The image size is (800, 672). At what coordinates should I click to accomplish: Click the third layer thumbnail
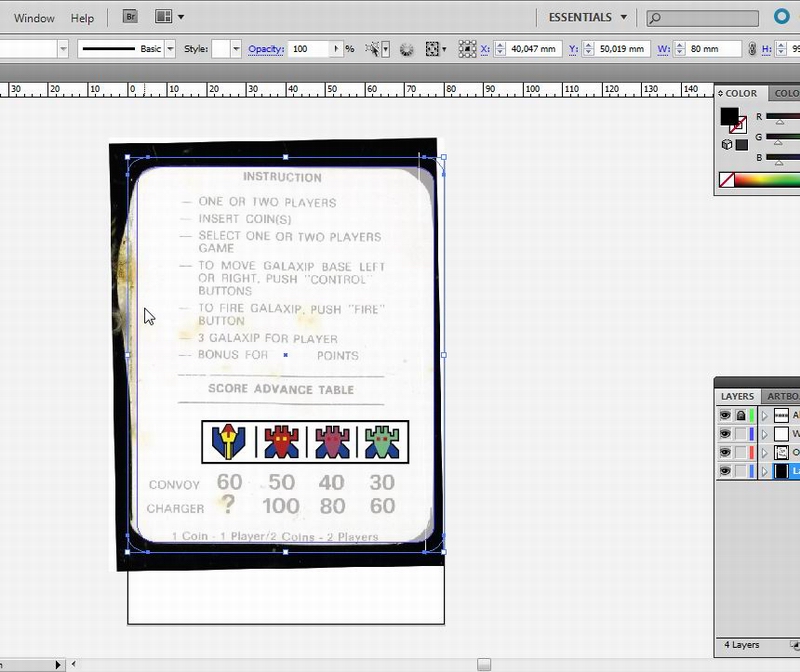[781, 453]
